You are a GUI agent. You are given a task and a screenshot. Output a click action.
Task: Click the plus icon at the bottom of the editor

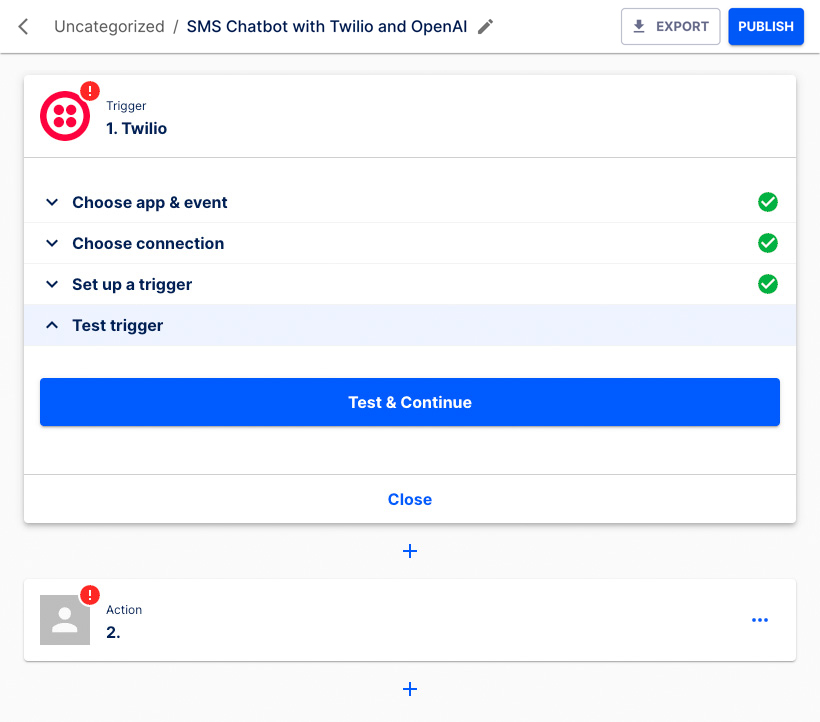click(x=410, y=689)
